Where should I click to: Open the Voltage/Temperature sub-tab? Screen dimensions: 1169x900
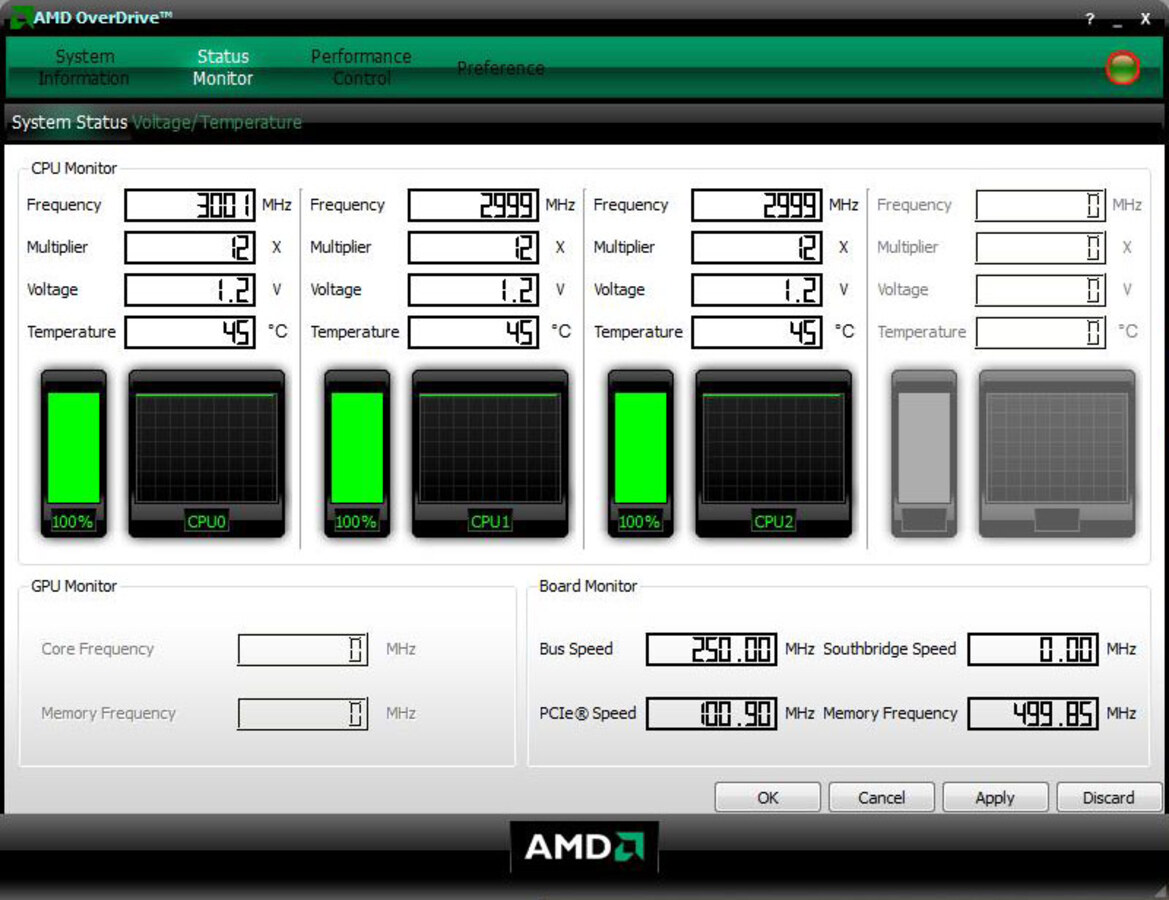217,122
